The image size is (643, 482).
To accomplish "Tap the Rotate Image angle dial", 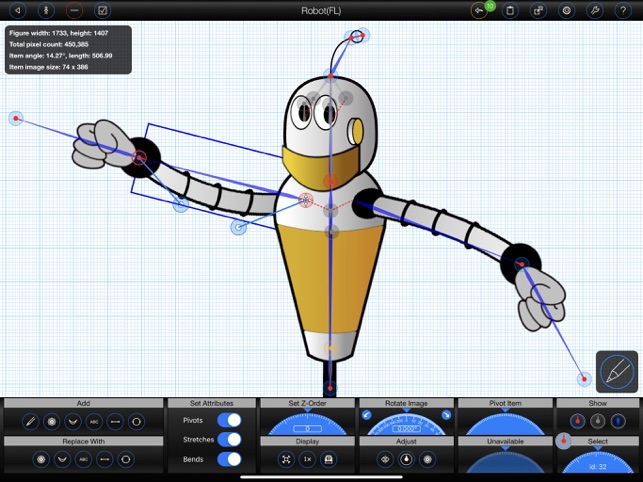I will point(406,425).
